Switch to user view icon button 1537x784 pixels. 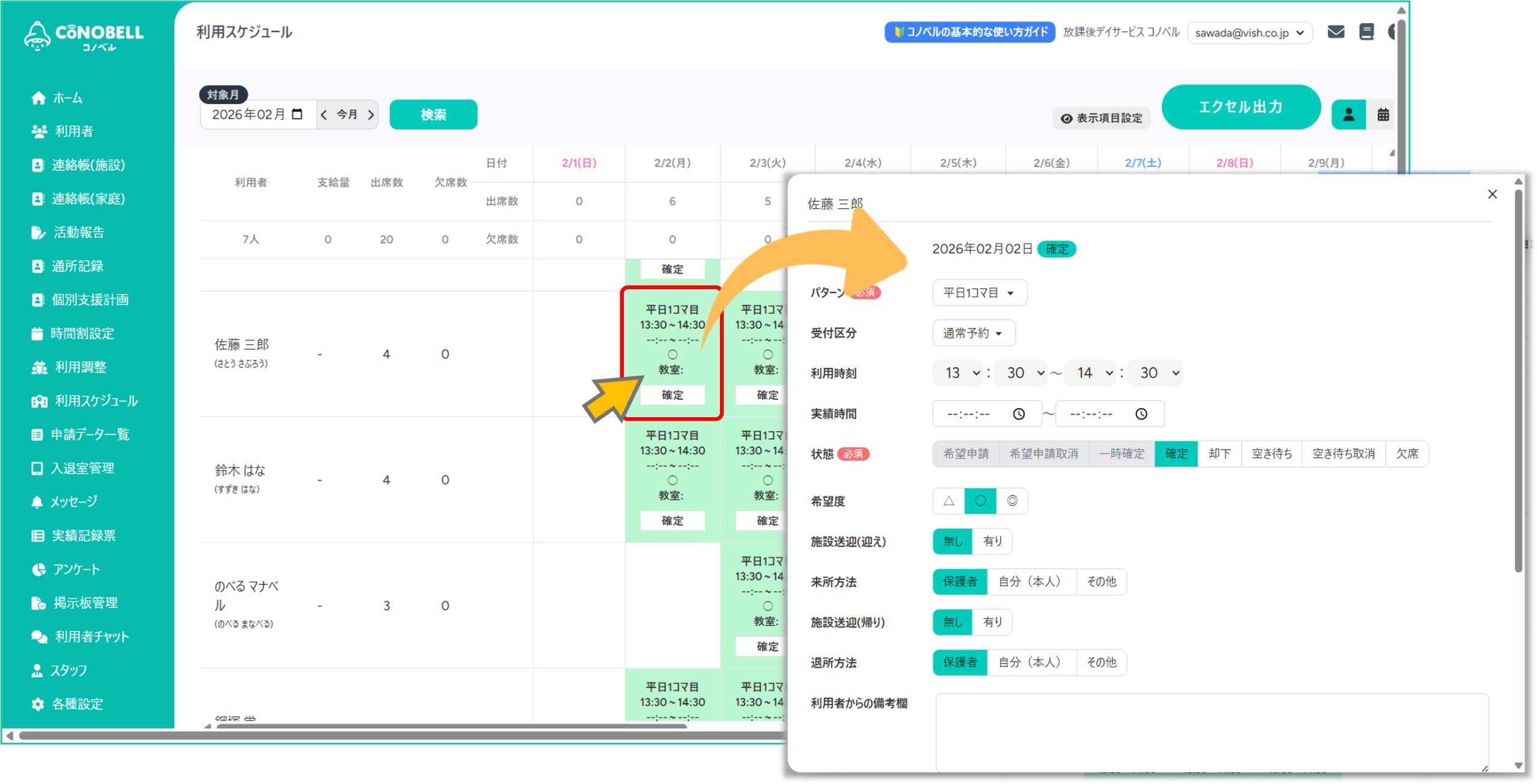point(1348,115)
